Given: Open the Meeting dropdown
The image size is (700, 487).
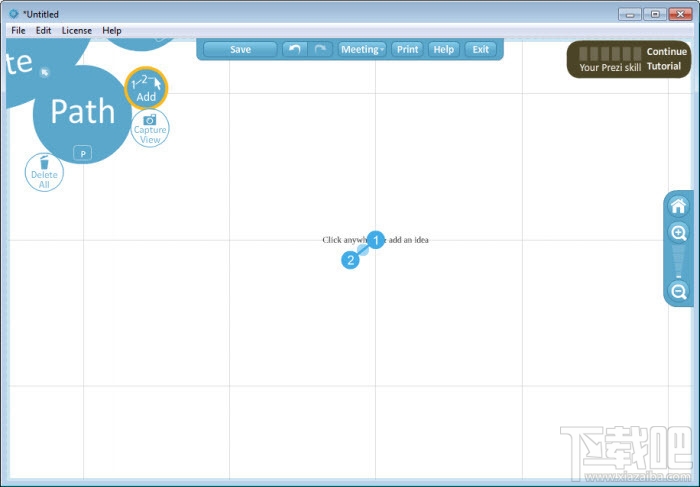Looking at the screenshot, I should point(362,50).
